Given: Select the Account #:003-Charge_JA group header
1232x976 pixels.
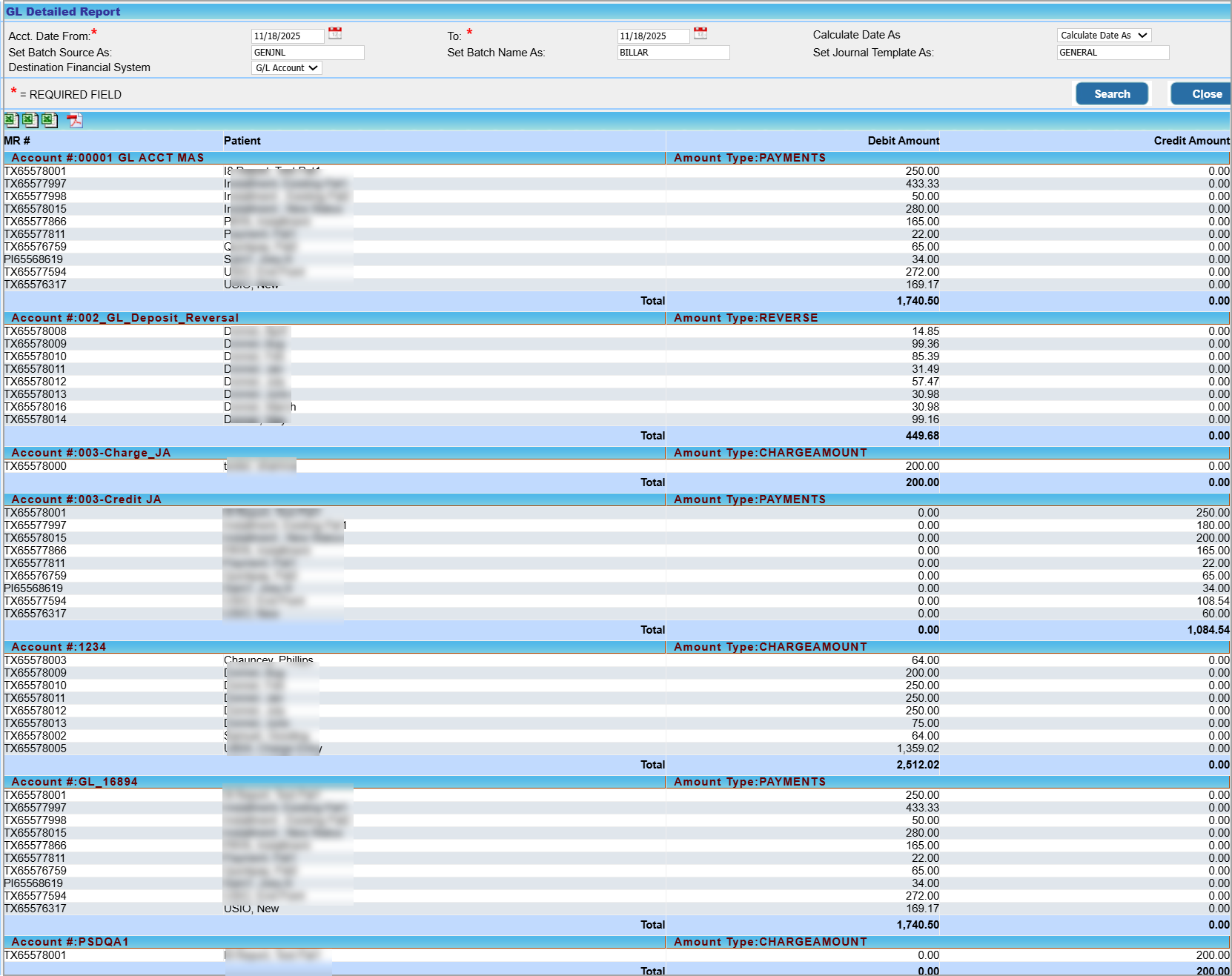Looking at the screenshot, I should pyautogui.click(x=91, y=453).
